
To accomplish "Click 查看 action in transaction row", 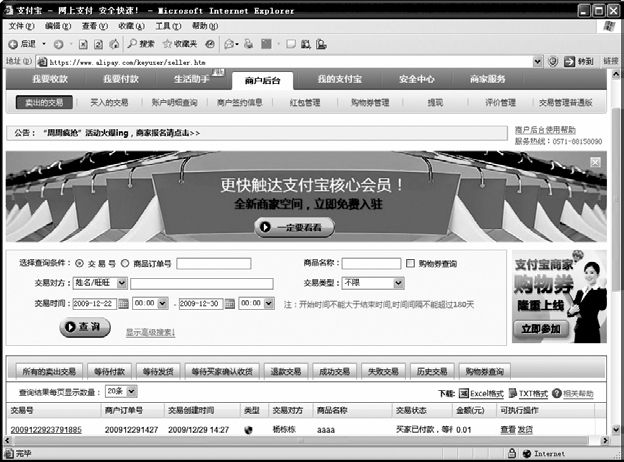I will click(x=508, y=430).
